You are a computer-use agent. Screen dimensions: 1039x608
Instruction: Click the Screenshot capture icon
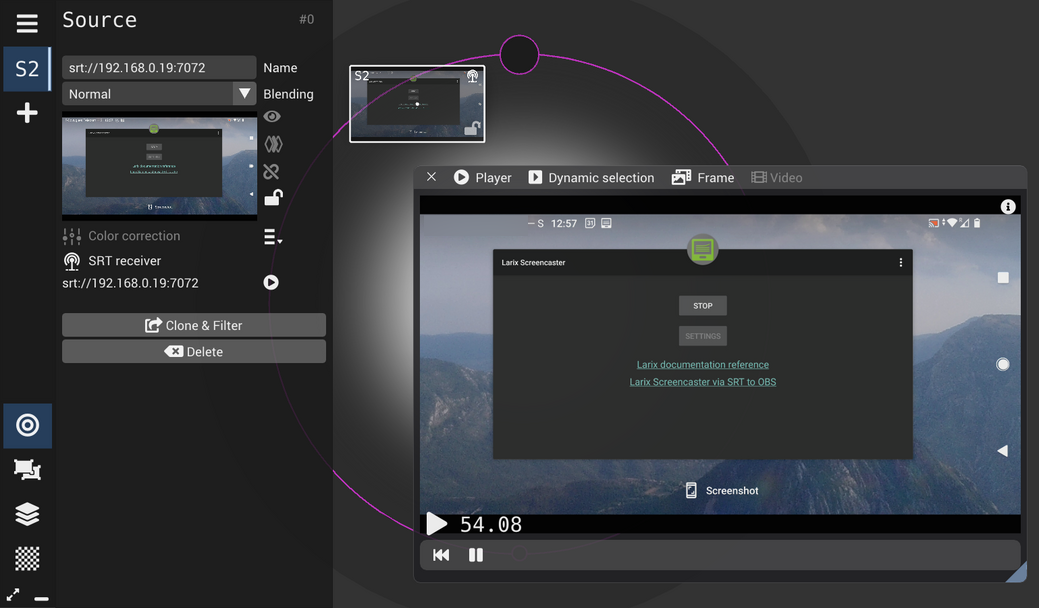tap(690, 490)
